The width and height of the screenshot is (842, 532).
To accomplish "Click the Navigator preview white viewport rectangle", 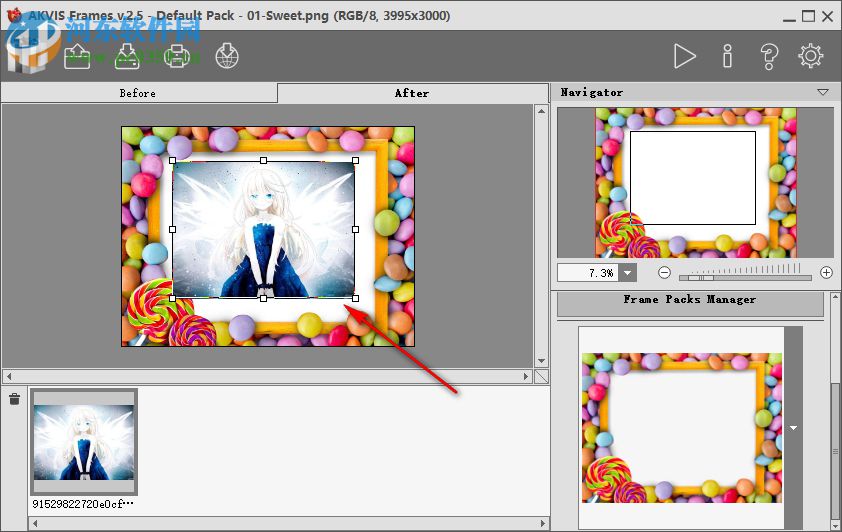I will click(693, 178).
